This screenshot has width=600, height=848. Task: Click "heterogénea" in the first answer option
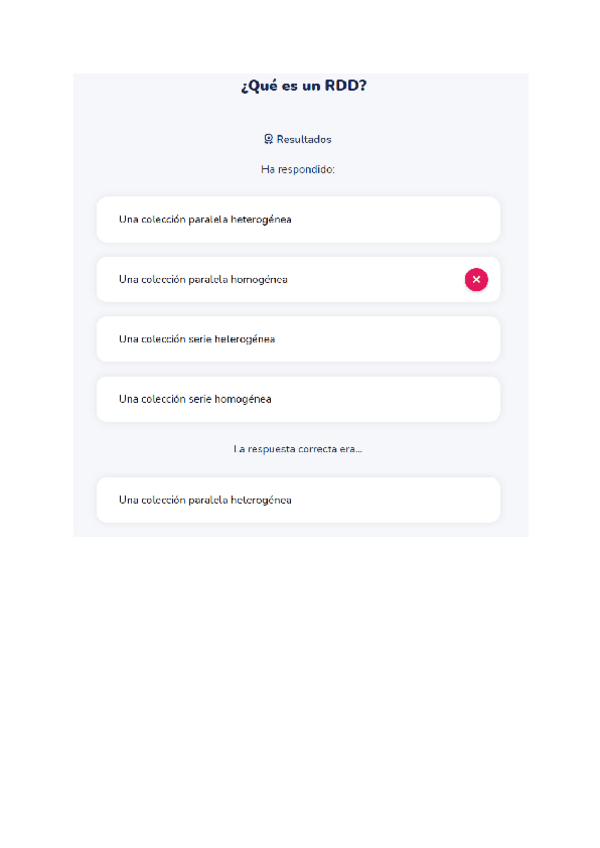tap(261, 219)
